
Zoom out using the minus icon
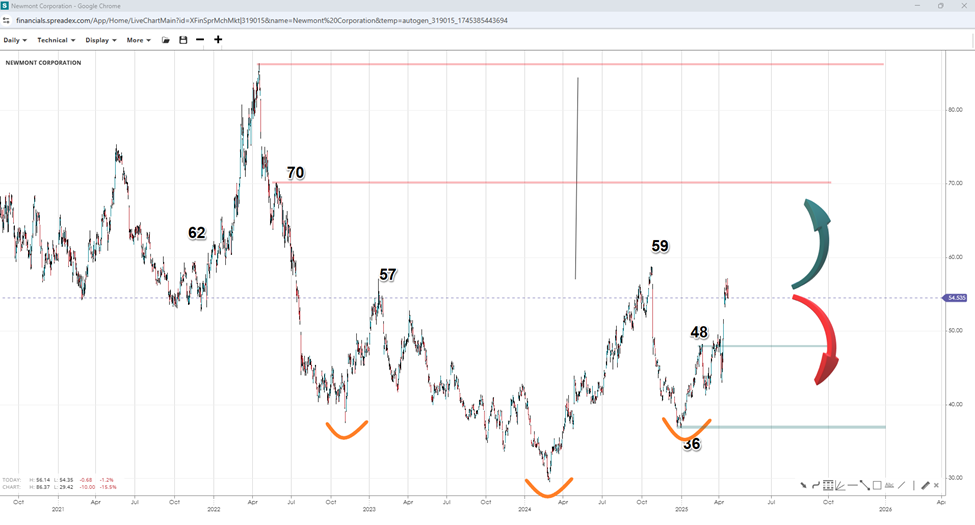(x=200, y=40)
